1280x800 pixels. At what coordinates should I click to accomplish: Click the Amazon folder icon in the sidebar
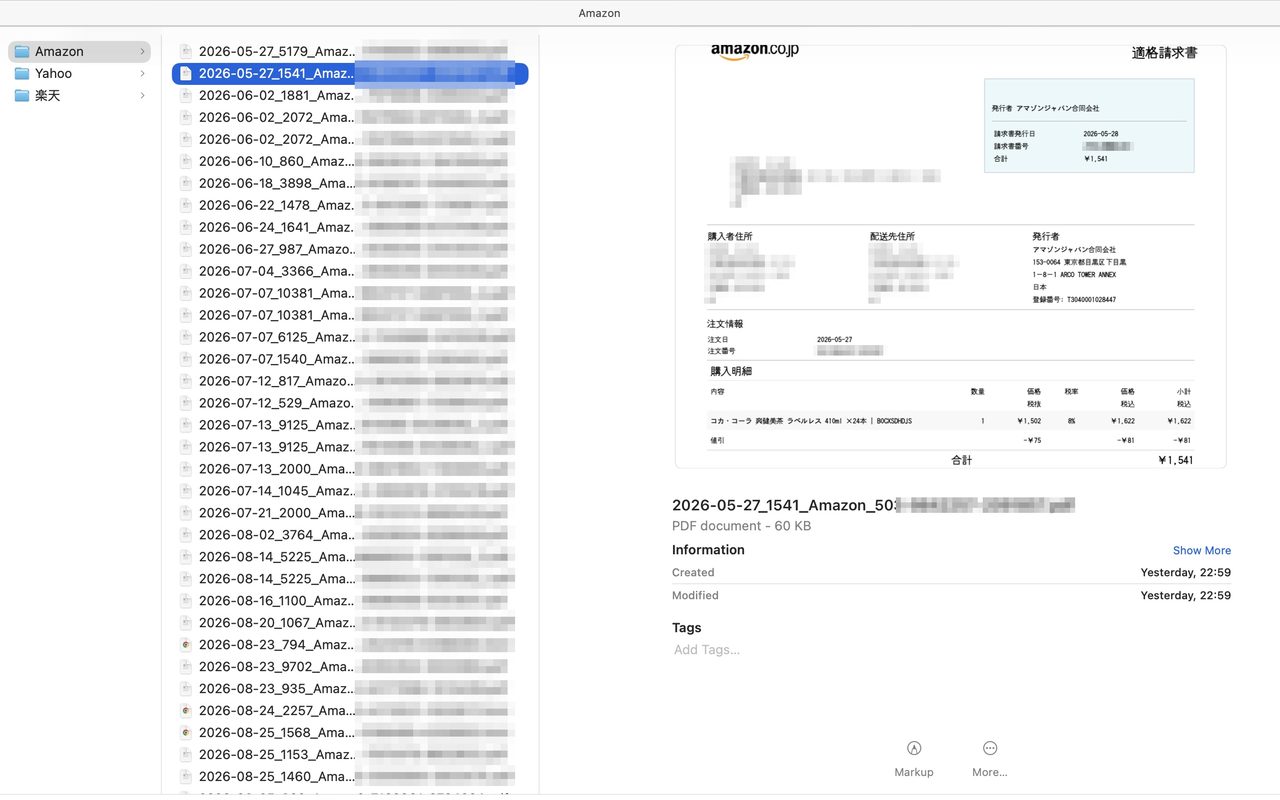22,51
